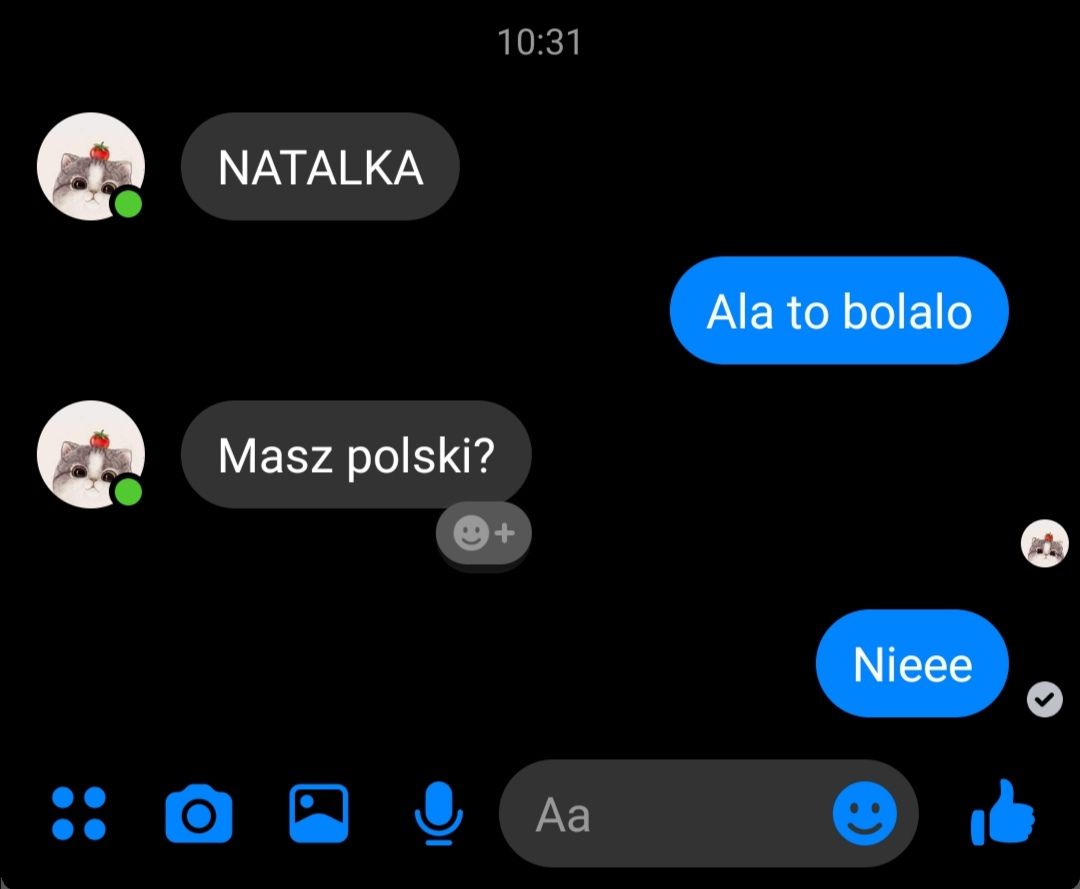Select the 'Ala to bolalo' message bubble
Screen dimensions: 1080x889
click(x=839, y=311)
